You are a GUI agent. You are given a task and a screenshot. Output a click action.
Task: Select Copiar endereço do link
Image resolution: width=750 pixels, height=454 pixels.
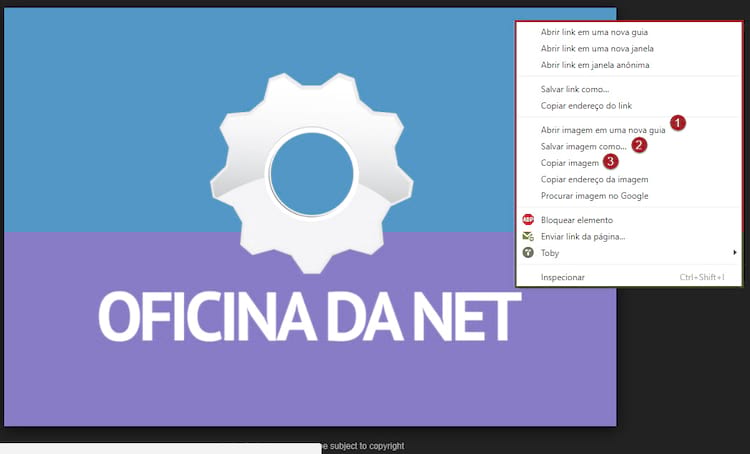586,105
